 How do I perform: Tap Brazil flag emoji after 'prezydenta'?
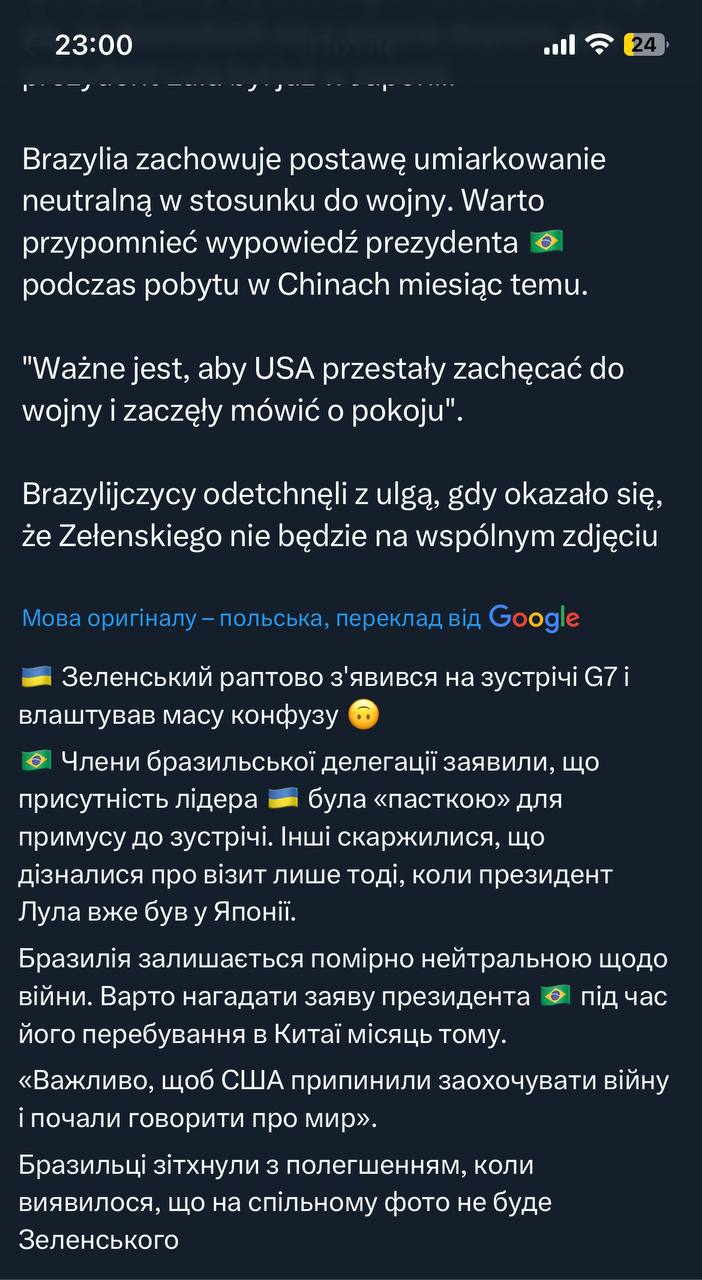(546, 241)
